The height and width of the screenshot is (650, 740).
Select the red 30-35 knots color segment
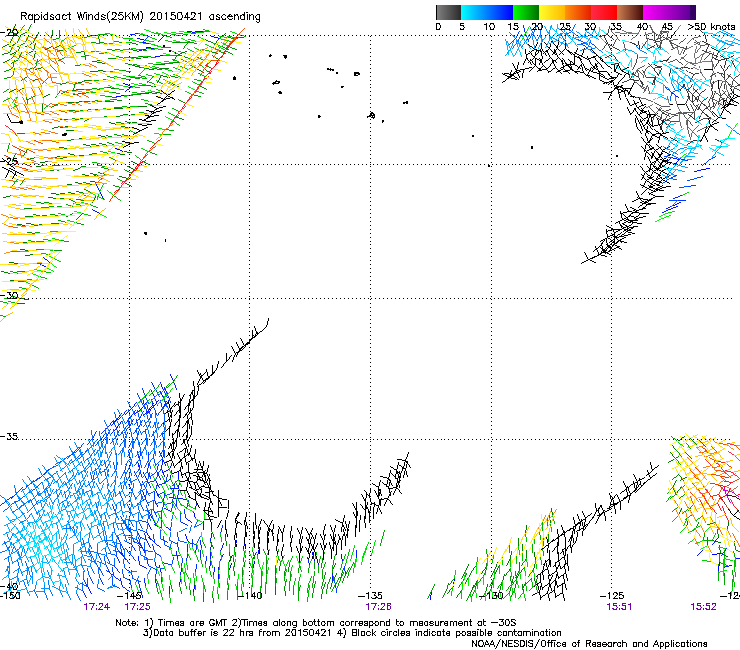[604, 12]
